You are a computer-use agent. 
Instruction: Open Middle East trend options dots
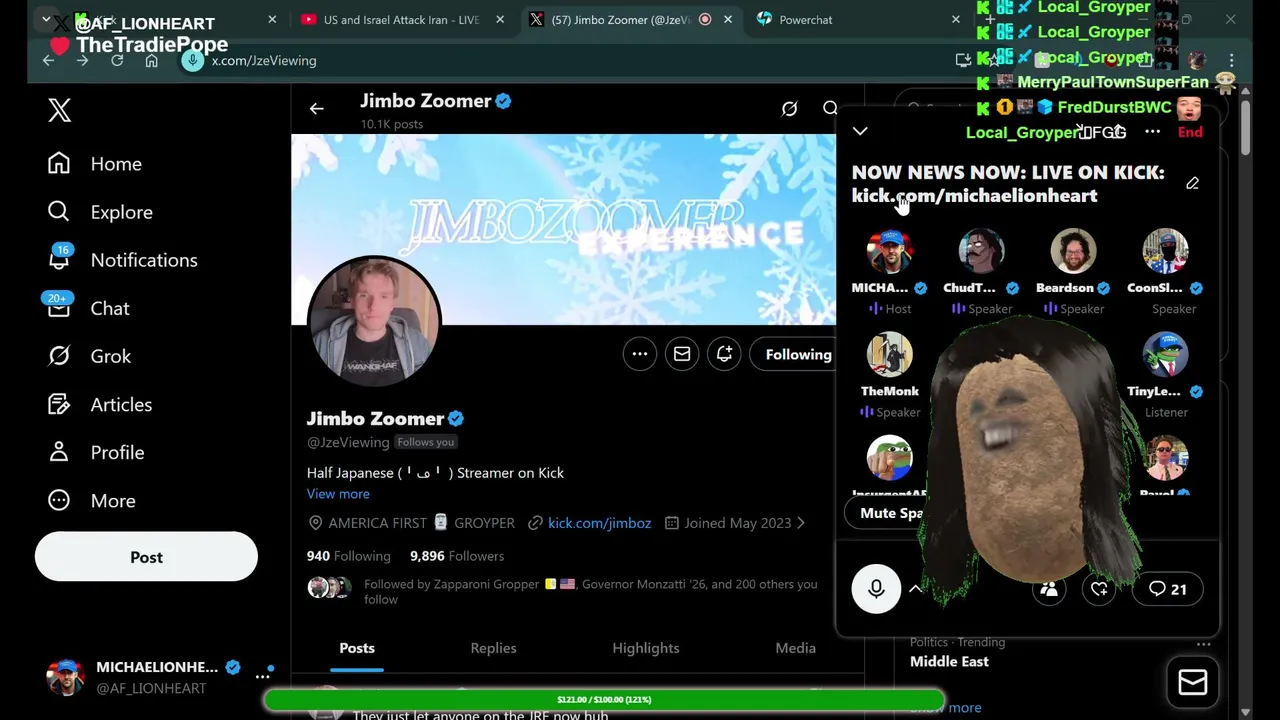[1203, 644]
